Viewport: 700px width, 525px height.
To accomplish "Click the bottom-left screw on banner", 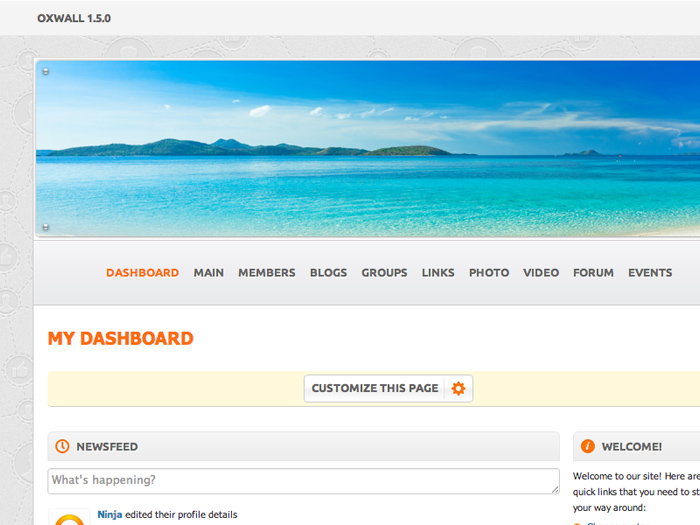I will [x=46, y=228].
